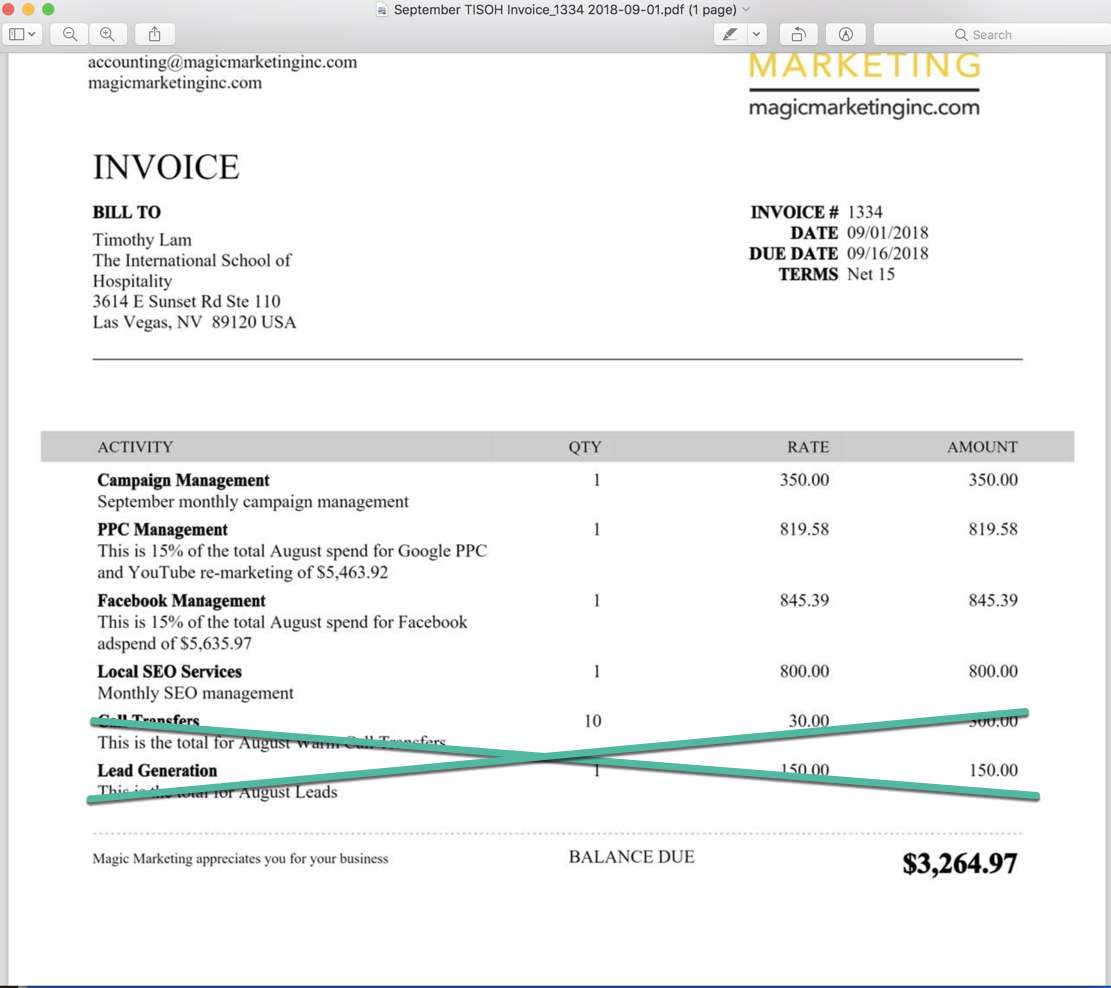Click the ACTIVITY column header
Screen dimensions: 1111x988
[135, 447]
